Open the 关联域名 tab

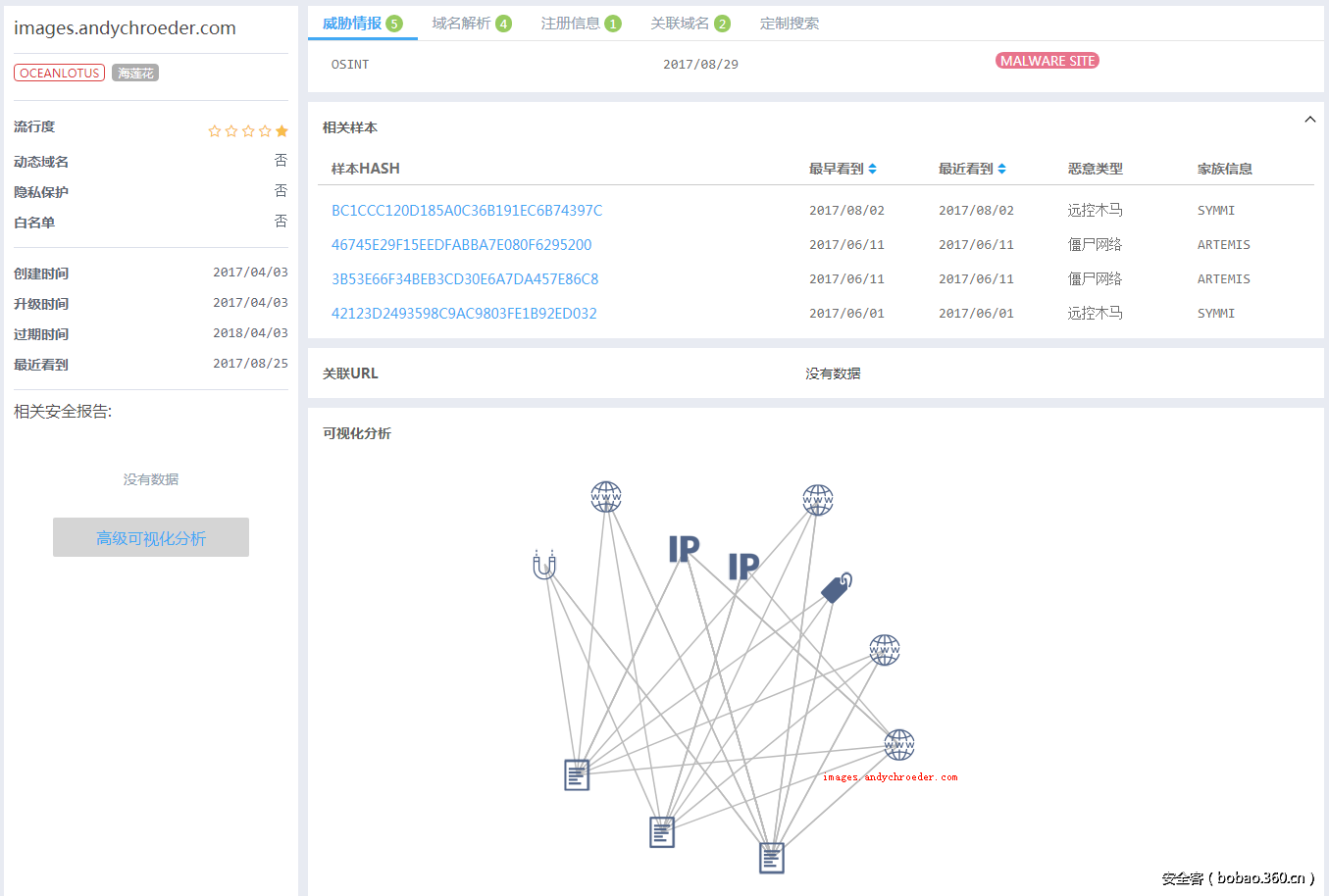click(x=690, y=24)
